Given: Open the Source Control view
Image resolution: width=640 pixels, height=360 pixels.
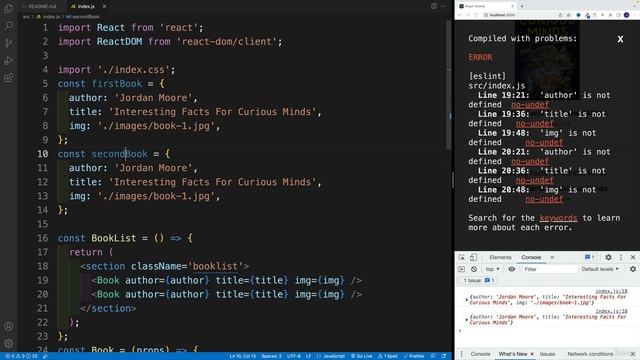Looking at the screenshot, I should 8,43.
